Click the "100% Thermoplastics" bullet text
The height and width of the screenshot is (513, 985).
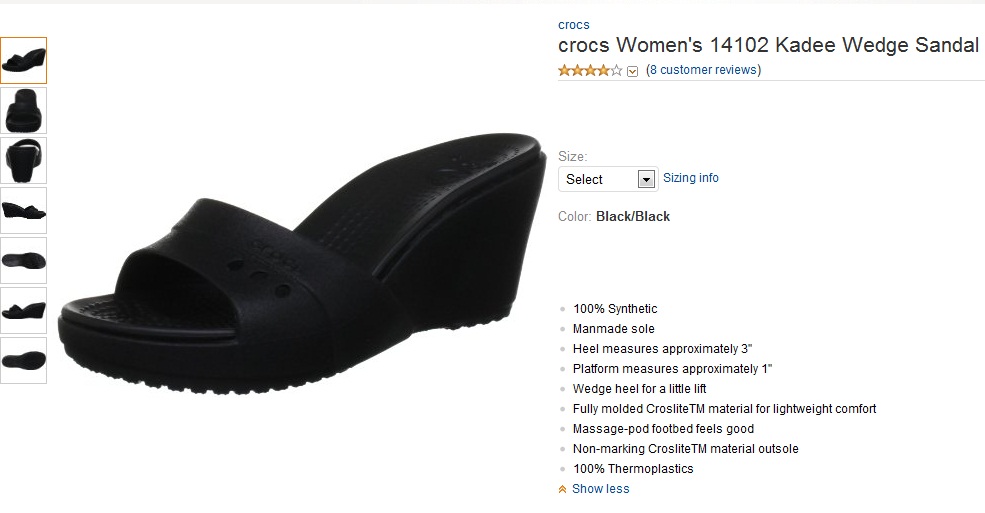(633, 469)
